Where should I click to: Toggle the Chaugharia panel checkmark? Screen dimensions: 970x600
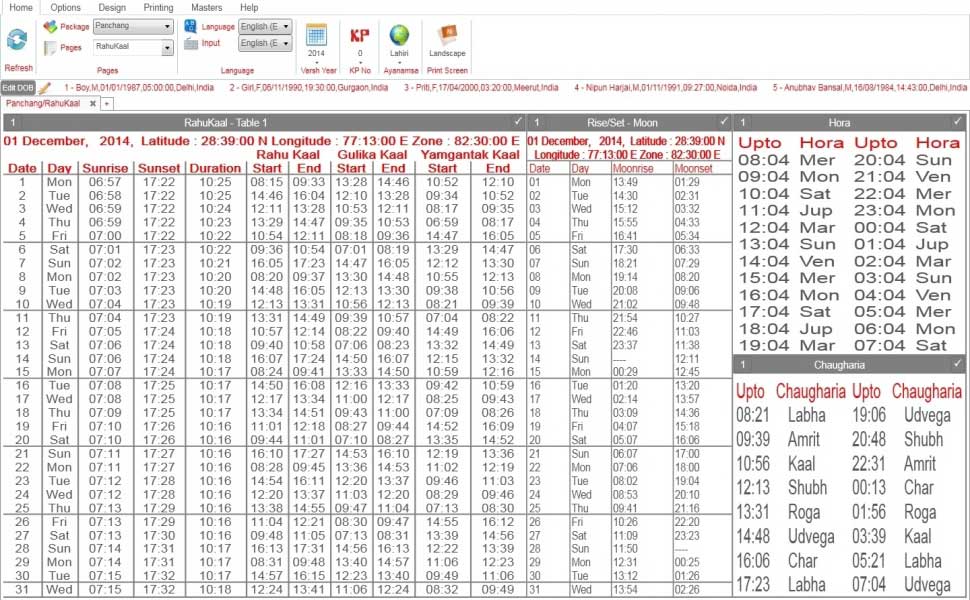coord(957,364)
